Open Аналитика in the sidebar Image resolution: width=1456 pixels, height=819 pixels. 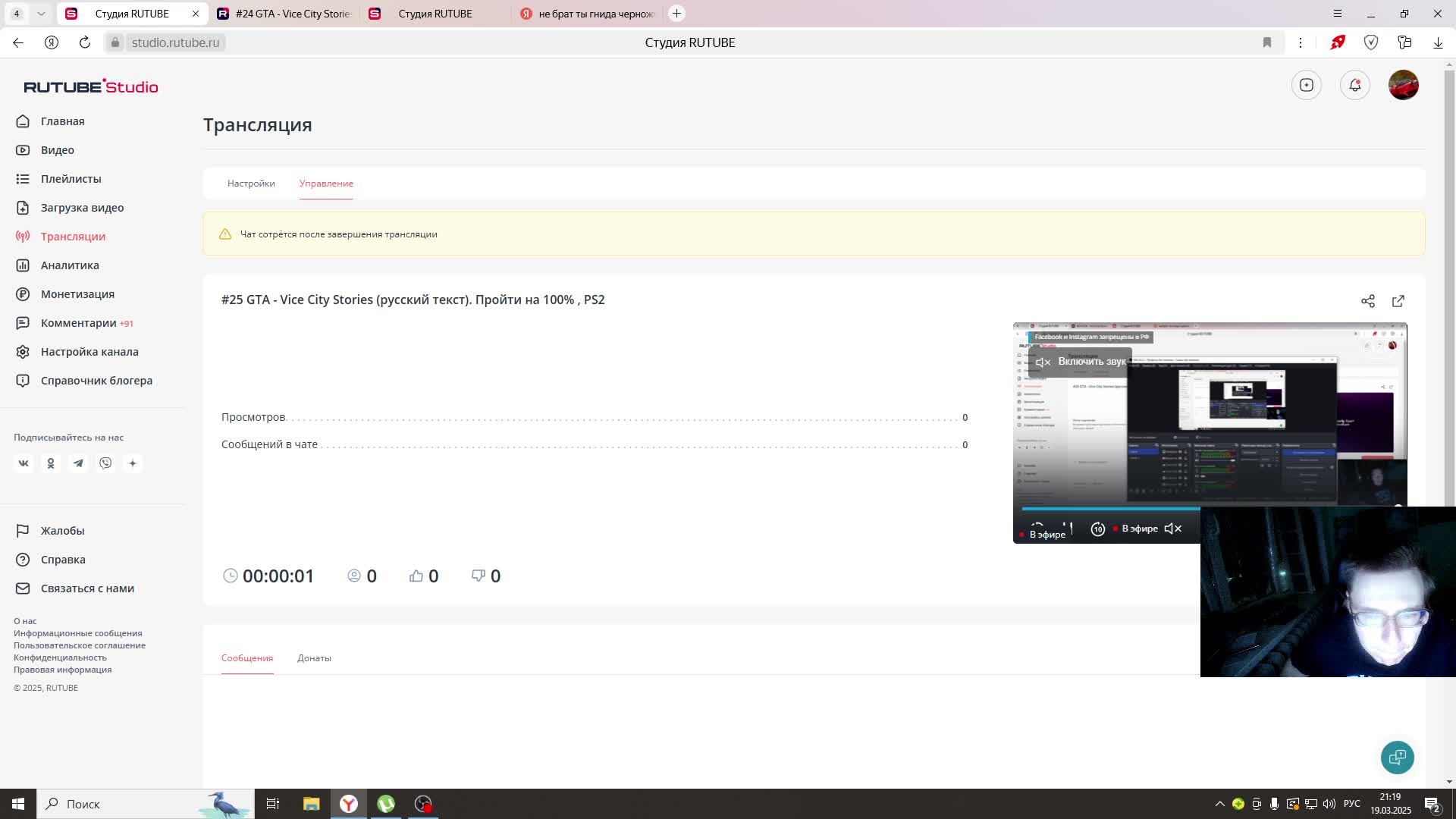[x=70, y=265]
